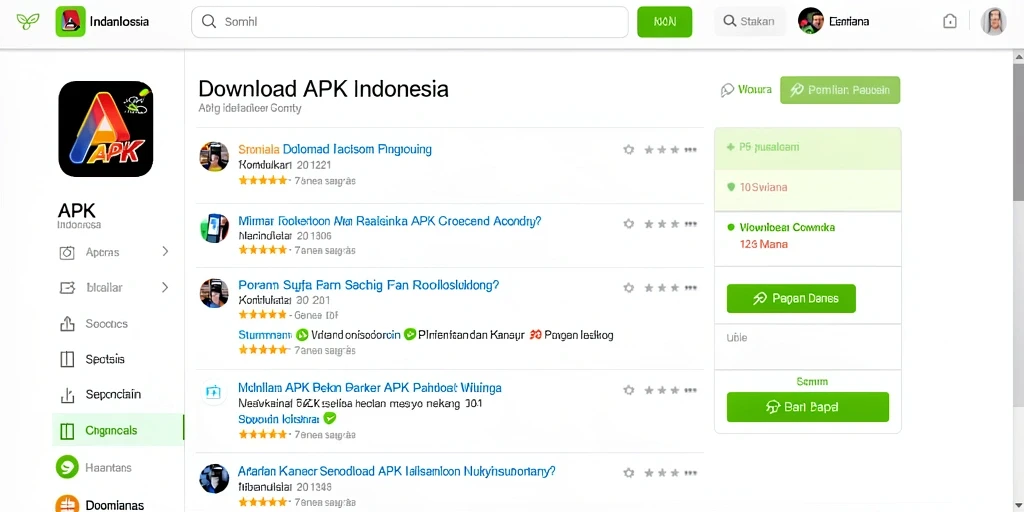This screenshot has height=512, width=1024.
Task: Click the Uble input area
Action: [x=808, y=347]
